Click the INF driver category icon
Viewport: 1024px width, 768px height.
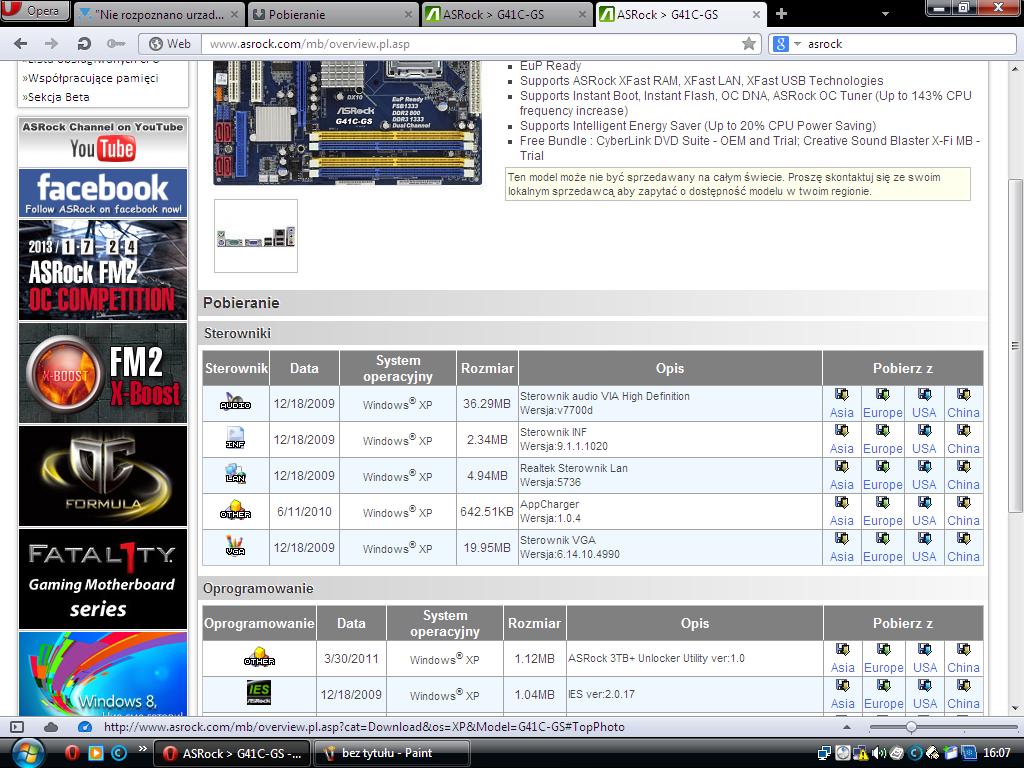coord(235,438)
